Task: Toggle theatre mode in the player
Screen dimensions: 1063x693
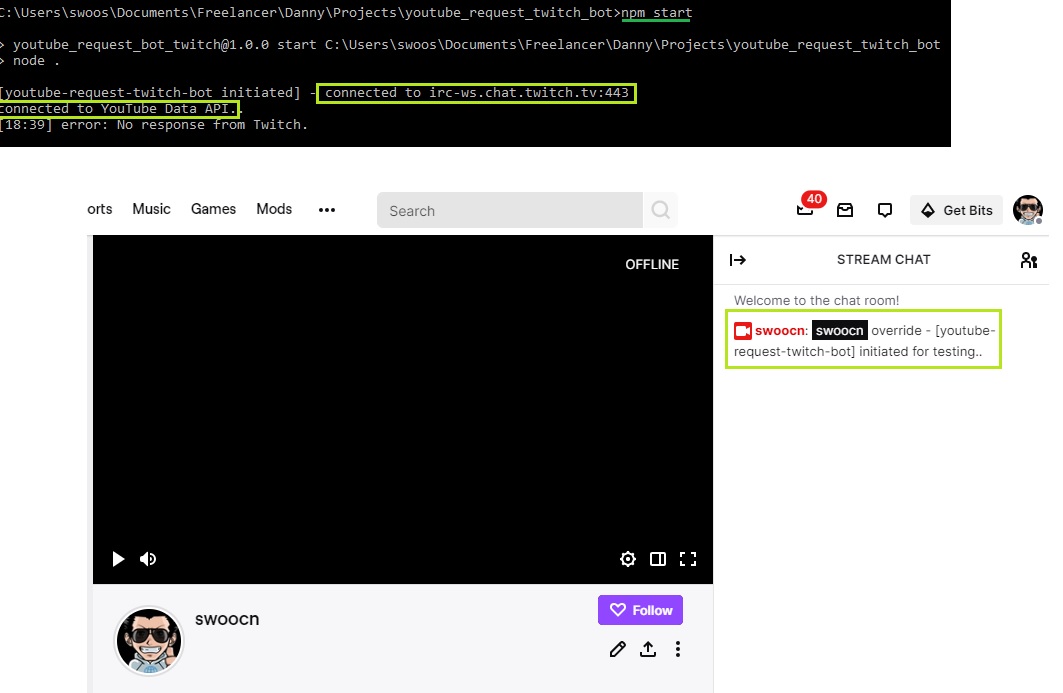Action: click(x=658, y=559)
